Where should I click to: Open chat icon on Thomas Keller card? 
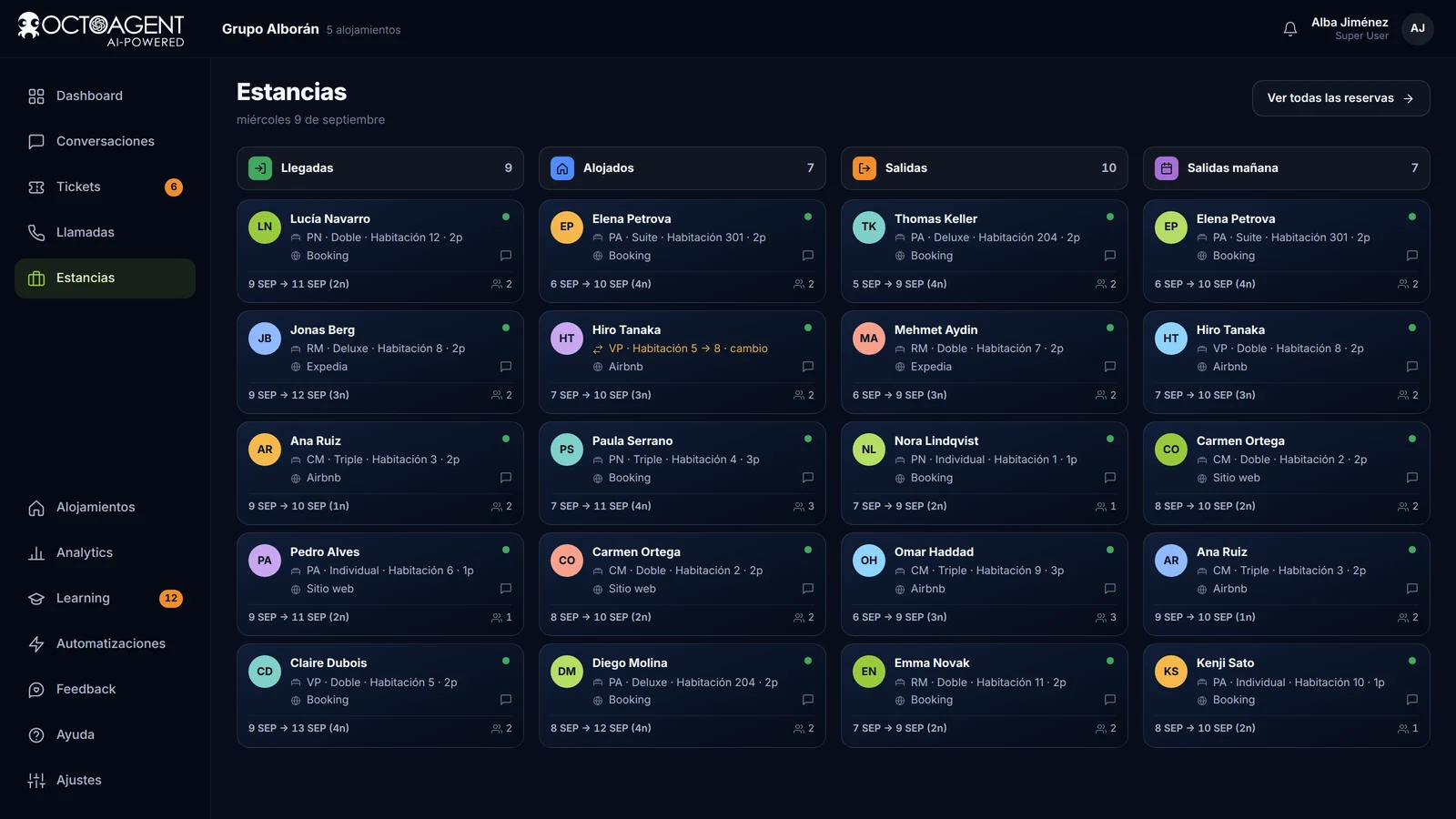coord(1110,256)
